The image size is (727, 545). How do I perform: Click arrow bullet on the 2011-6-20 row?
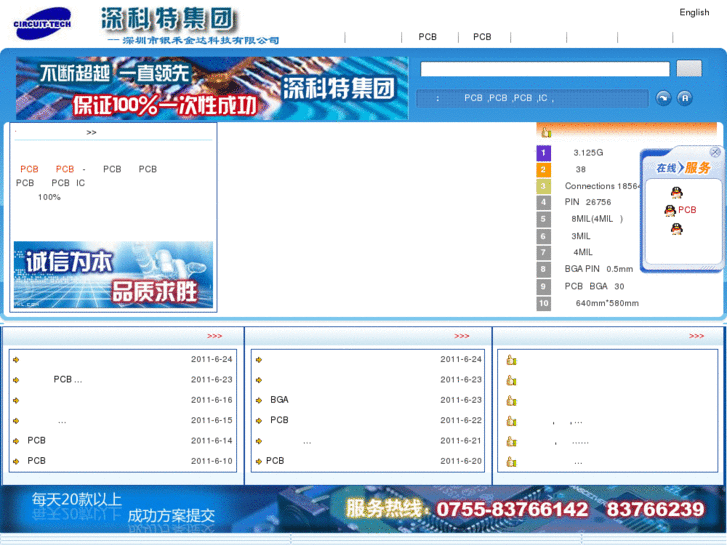(x=259, y=462)
